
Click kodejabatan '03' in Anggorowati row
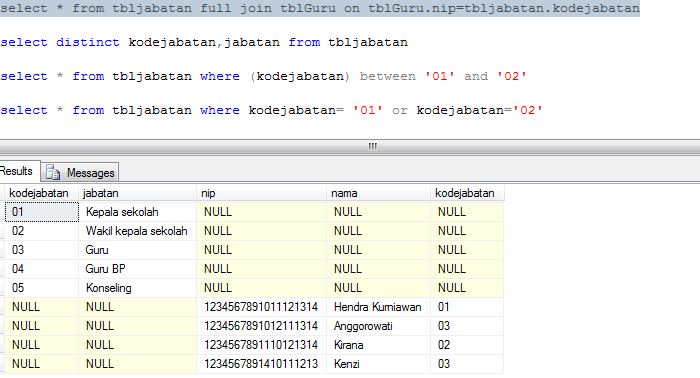pos(467,326)
